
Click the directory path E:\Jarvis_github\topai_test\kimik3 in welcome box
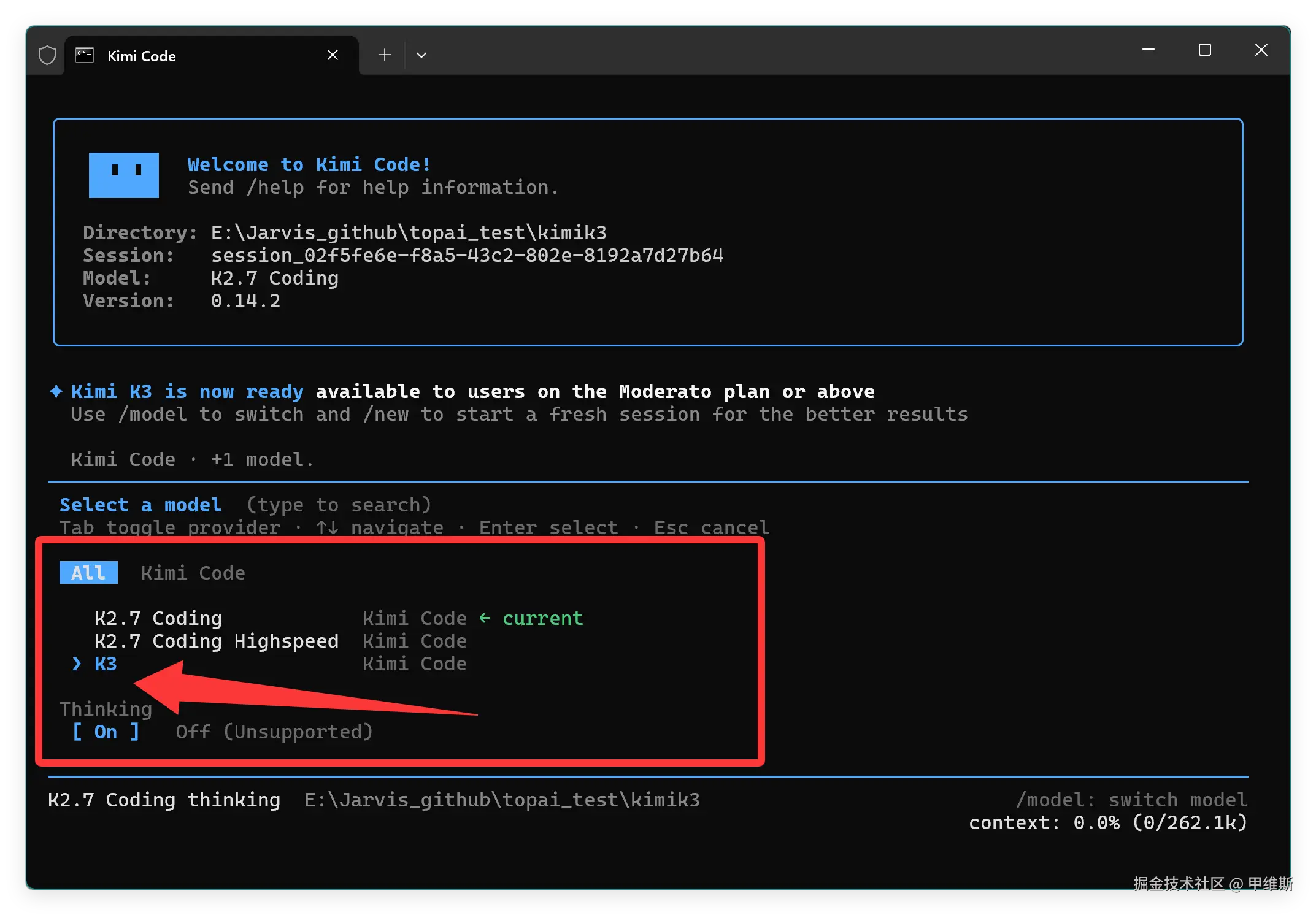tap(409, 232)
